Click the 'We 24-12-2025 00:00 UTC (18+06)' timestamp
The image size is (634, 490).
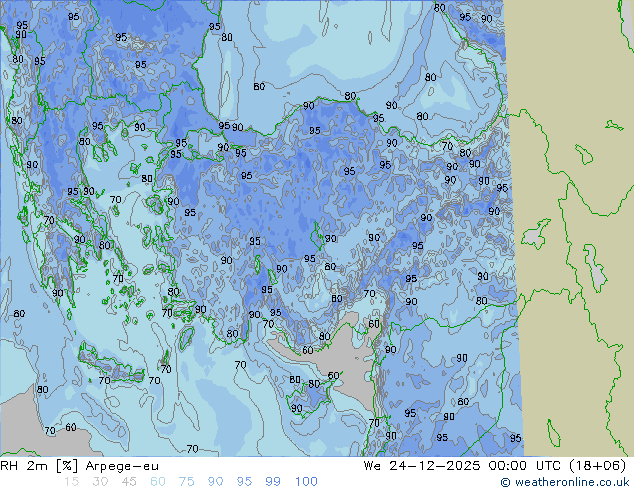tap(495, 466)
